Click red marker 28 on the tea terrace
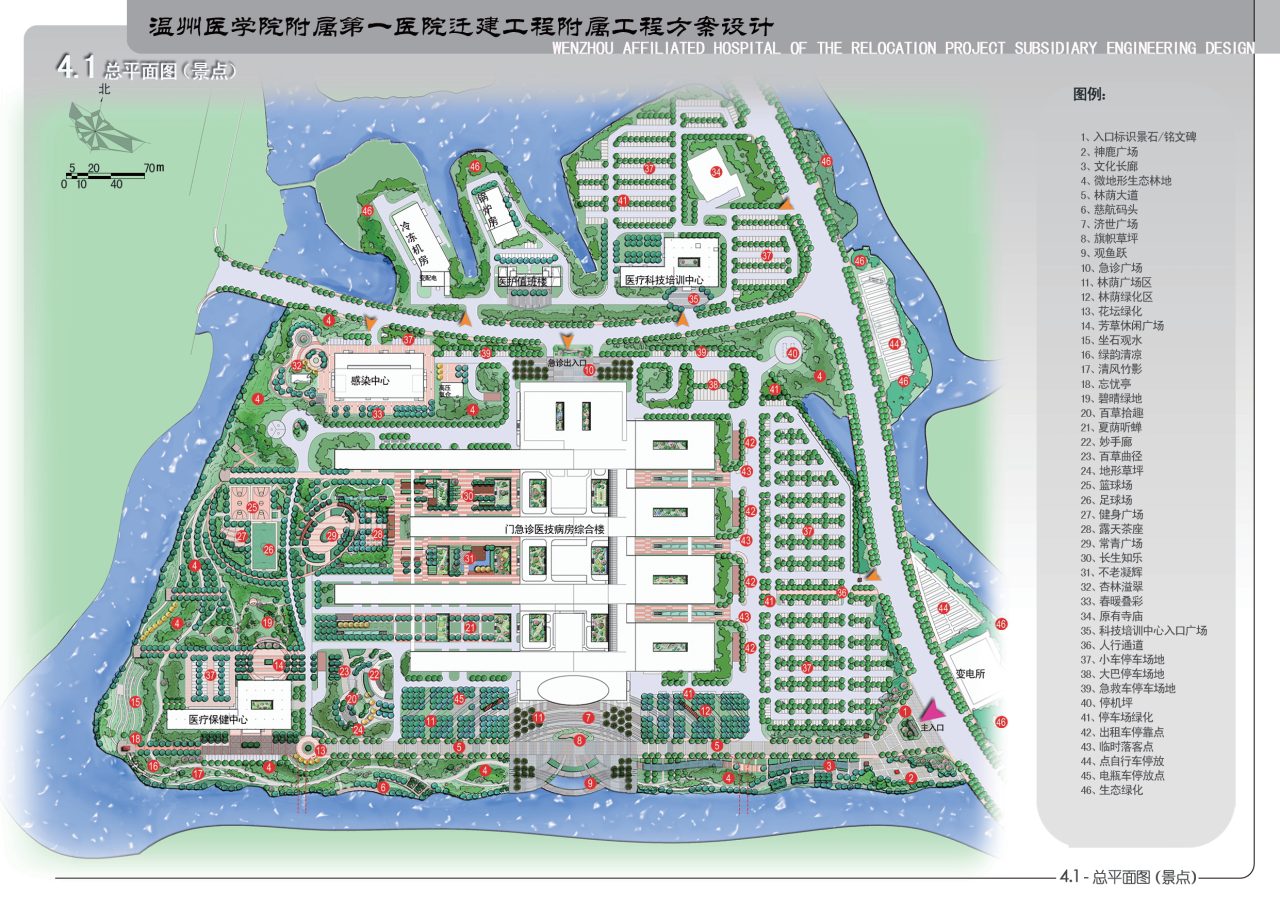The image size is (1280, 905). tap(377, 535)
